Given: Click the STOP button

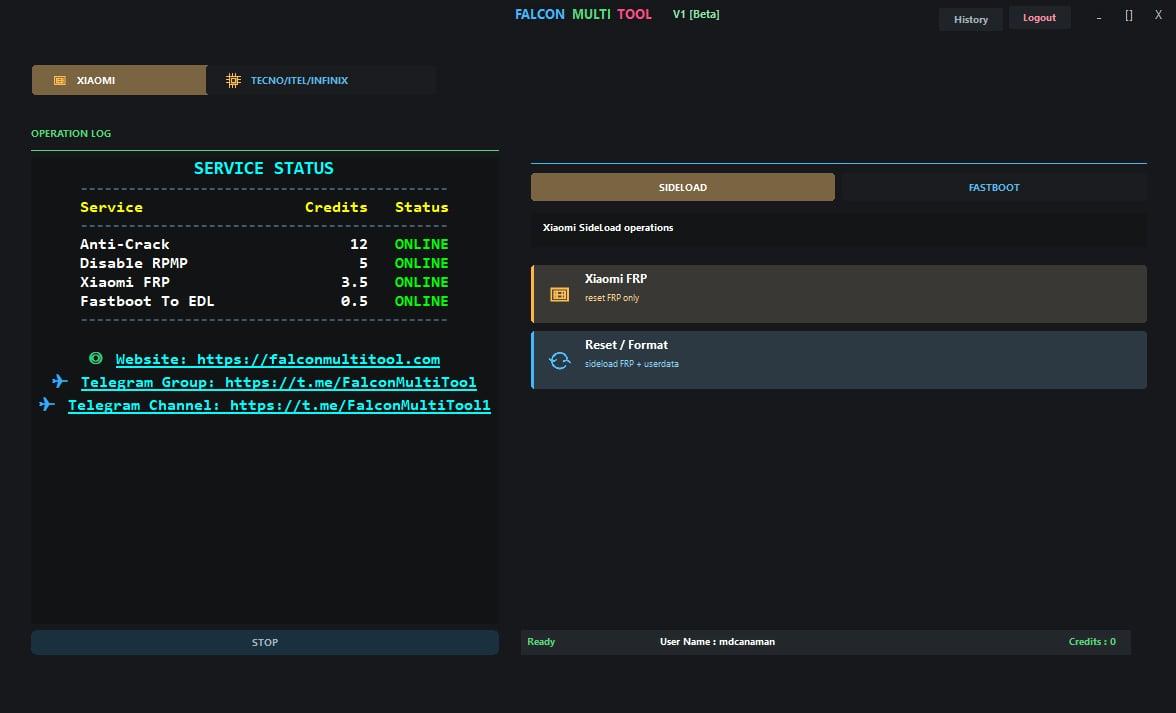Looking at the screenshot, I should tap(265, 643).
